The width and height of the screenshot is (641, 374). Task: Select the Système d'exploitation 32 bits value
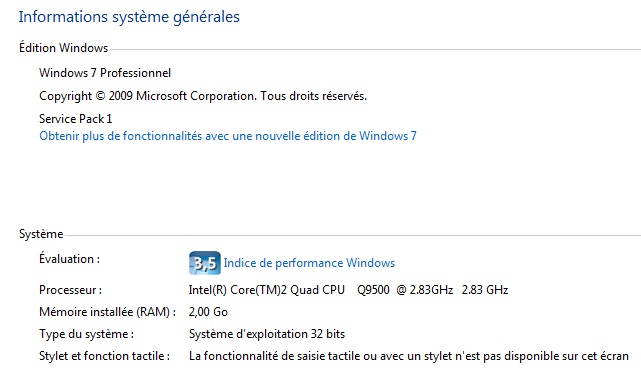267,334
